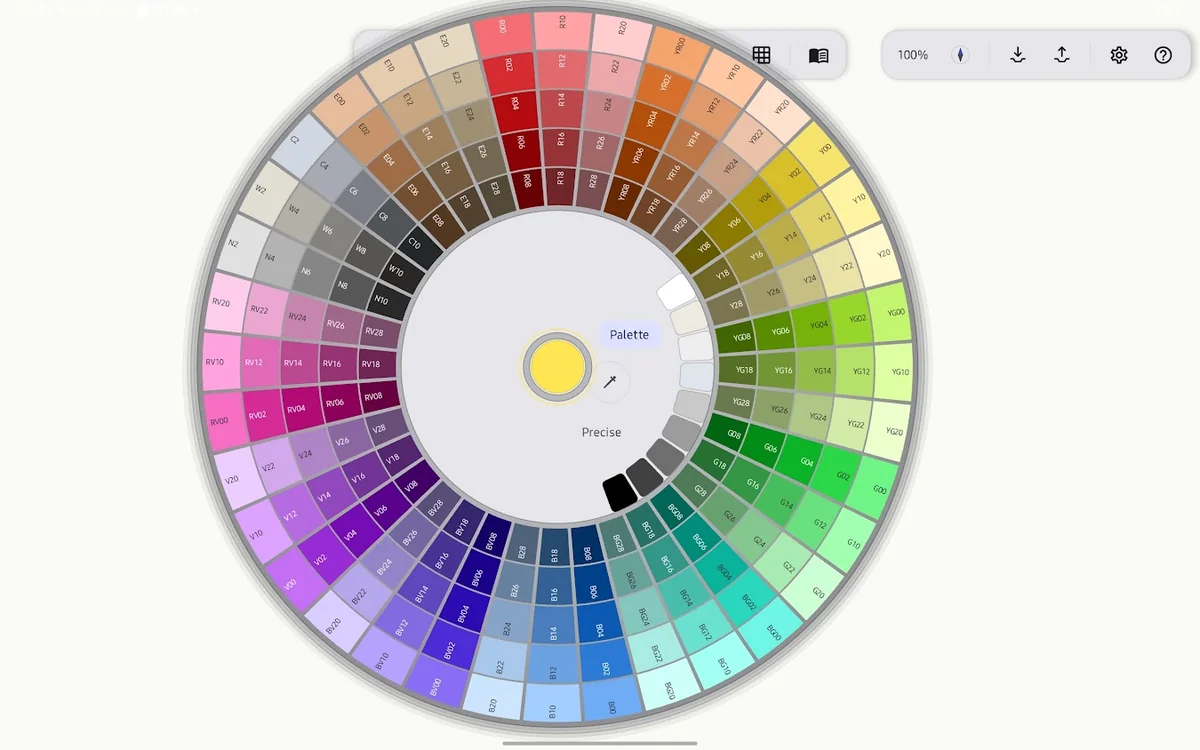
Task: Switch to Precise mode
Action: click(602, 432)
